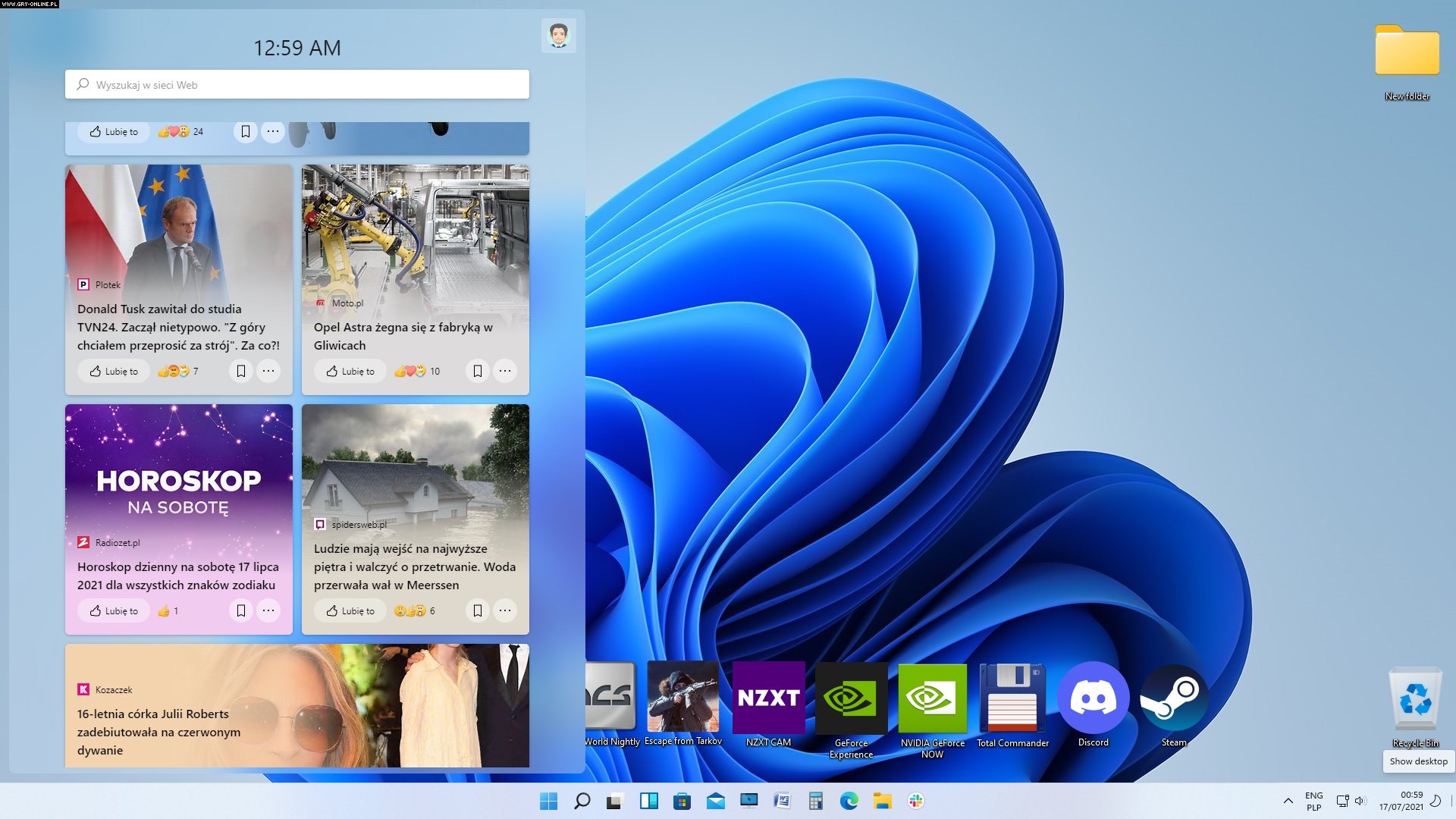The image size is (1456, 819).
Task: Save the Horoskop article with bookmark icon
Action: coord(241,610)
